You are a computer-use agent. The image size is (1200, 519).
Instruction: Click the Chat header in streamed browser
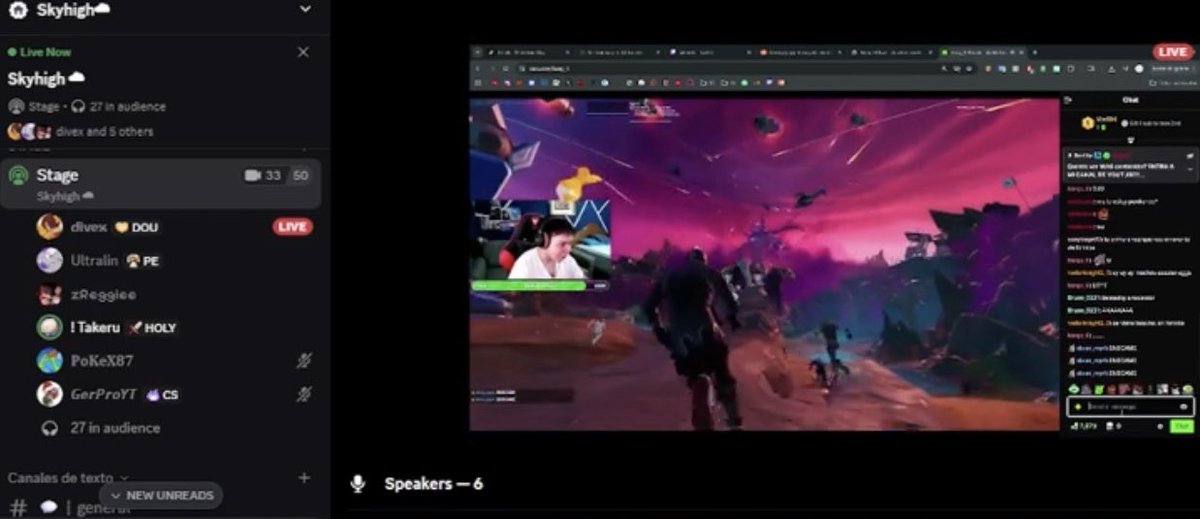[x=1131, y=100]
